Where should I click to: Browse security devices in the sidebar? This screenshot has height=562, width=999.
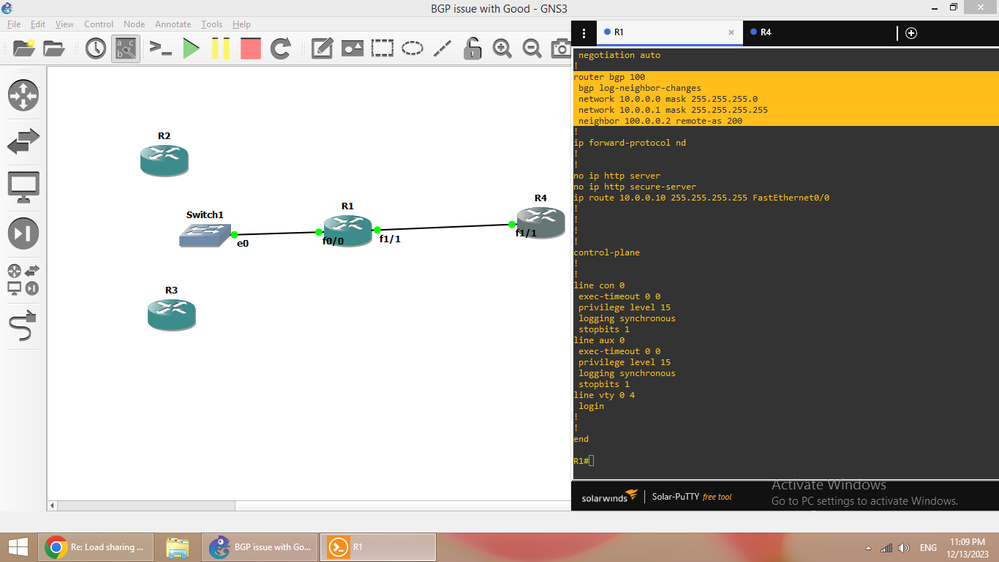click(x=24, y=233)
